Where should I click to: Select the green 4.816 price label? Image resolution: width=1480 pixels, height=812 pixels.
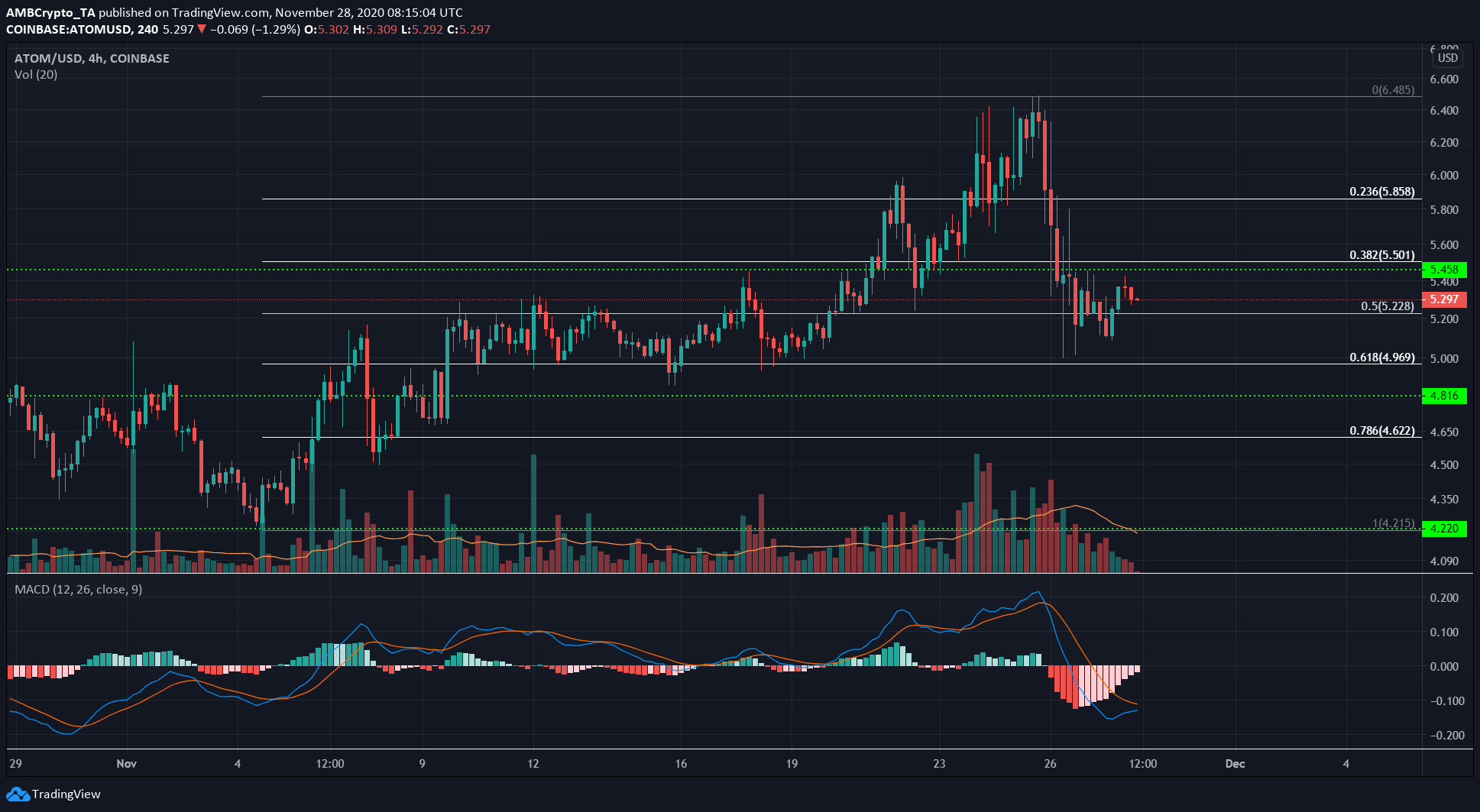(1444, 396)
